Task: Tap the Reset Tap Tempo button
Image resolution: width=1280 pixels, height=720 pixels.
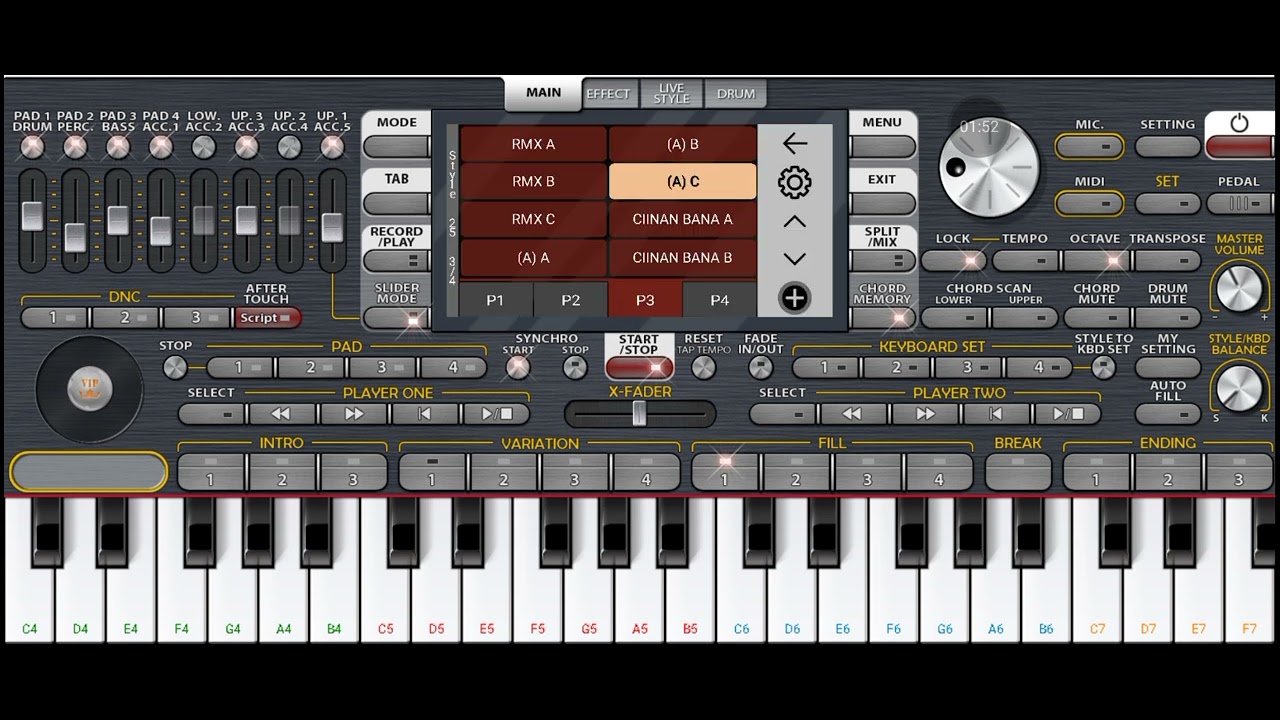Action: (x=704, y=367)
